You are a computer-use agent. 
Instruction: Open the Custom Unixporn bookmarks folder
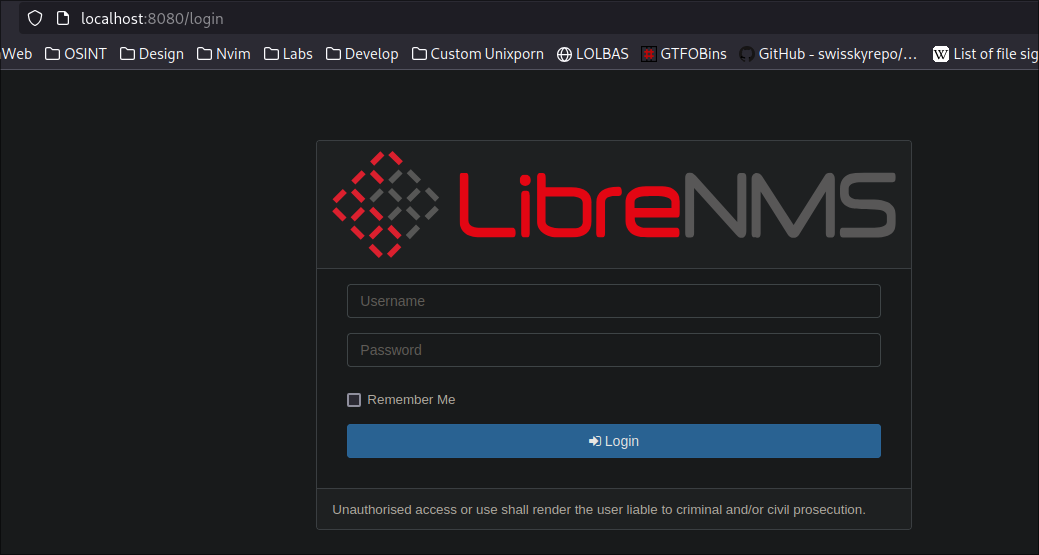pos(478,54)
